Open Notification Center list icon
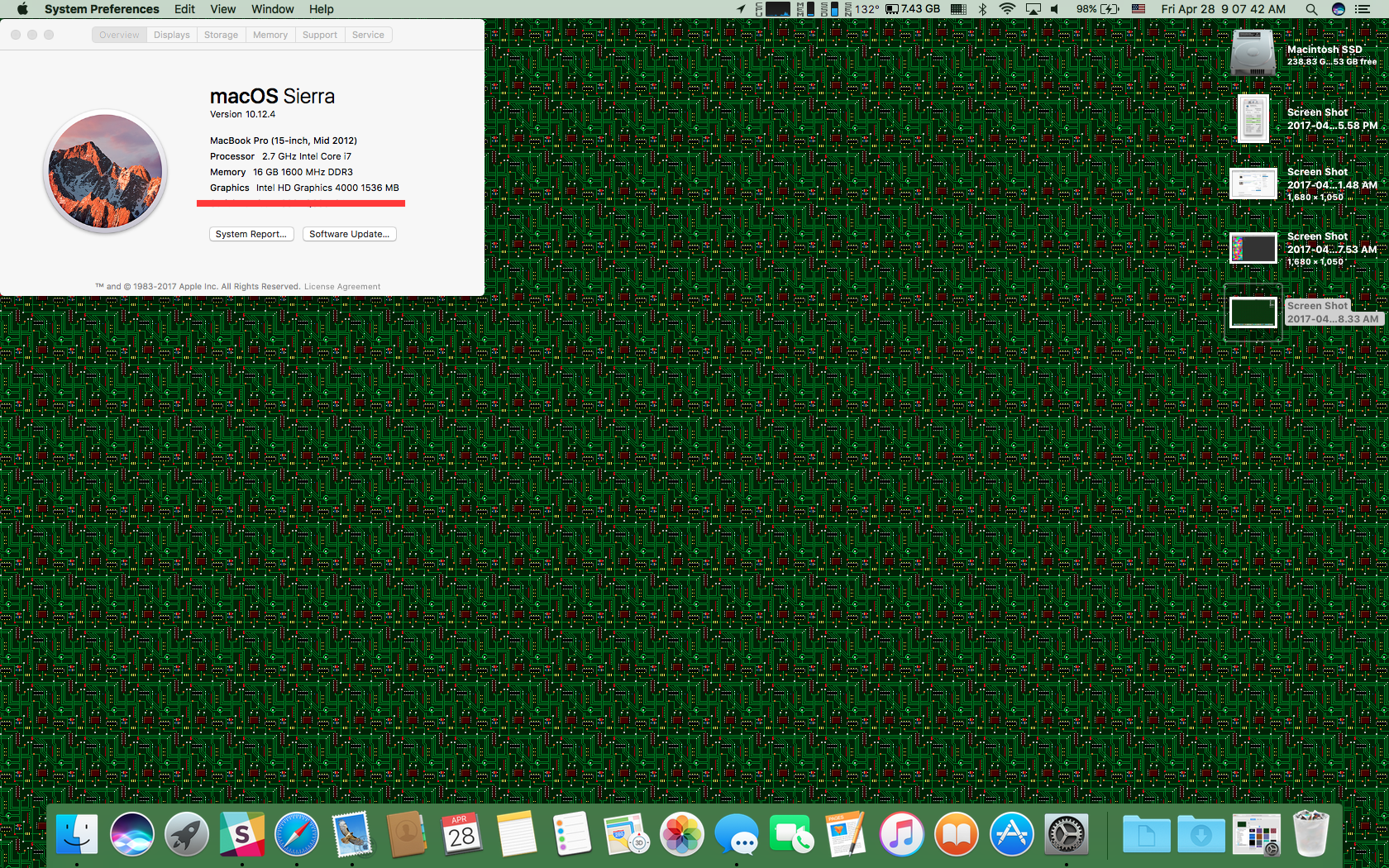 click(1363, 9)
